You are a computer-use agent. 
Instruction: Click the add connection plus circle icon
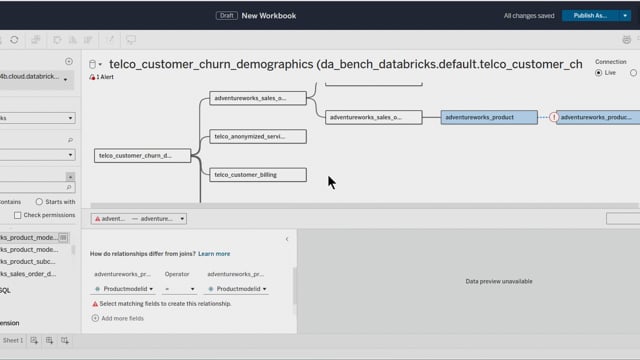[x=69, y=61]
